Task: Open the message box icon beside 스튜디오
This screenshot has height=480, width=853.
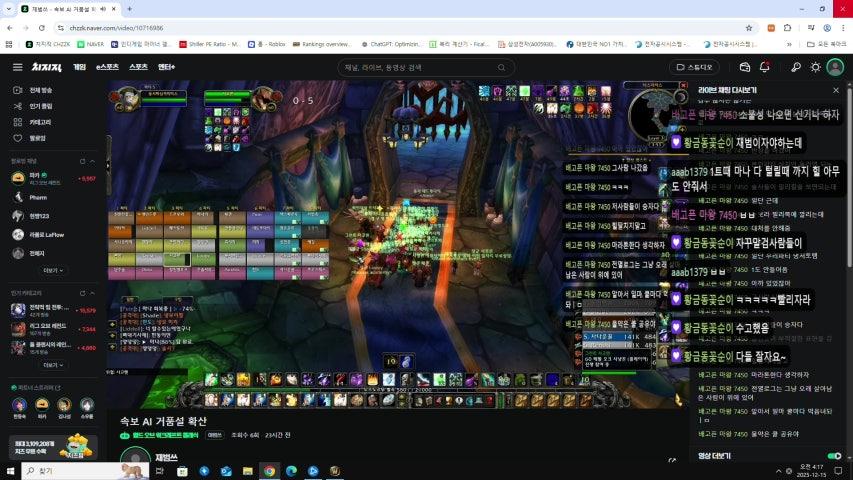Action: point(745,67)
